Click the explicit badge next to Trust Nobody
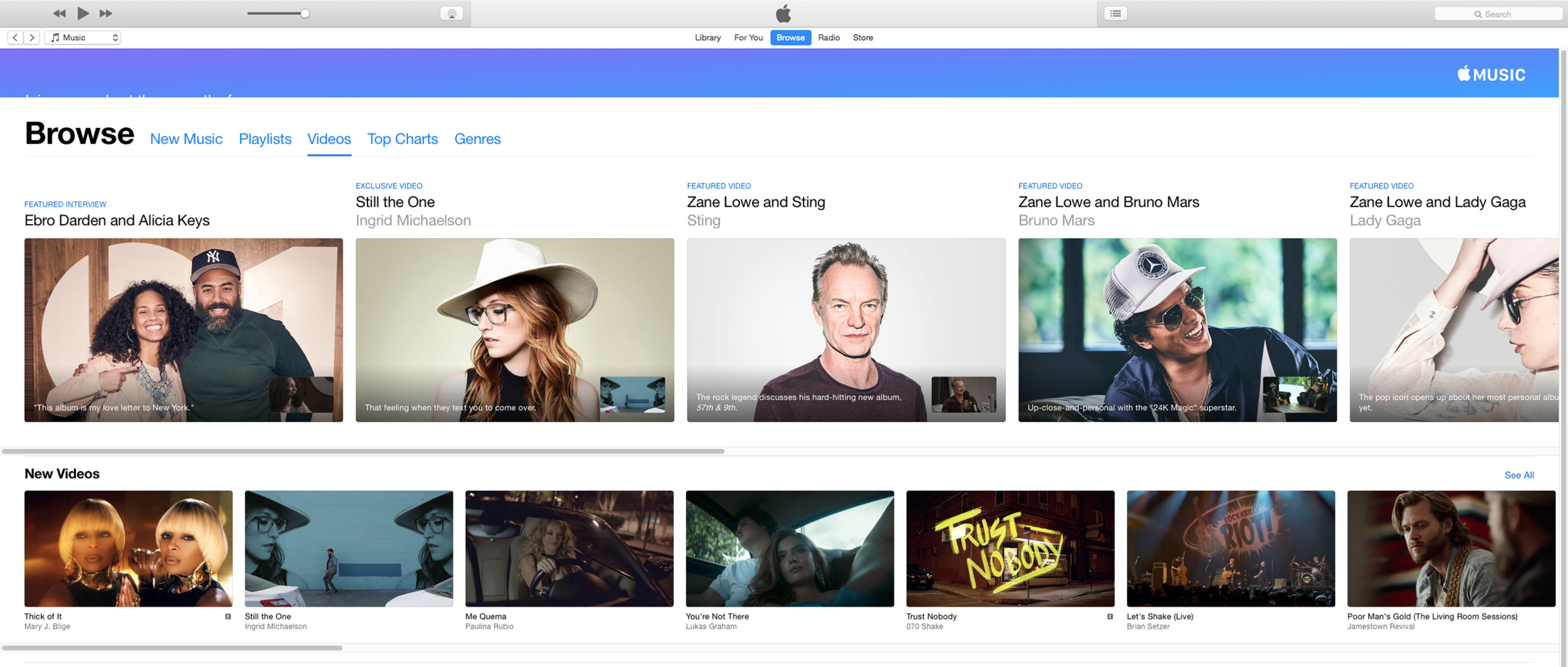Viewport: 1568px width, 667px height. (1110, 617)
